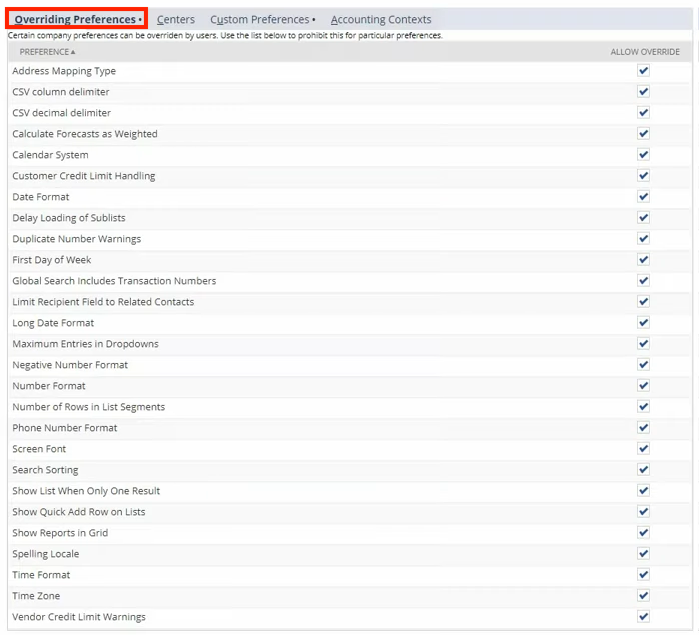The width and height of the screenshot is (699, 635).
Task: Click the 'Number Format' row label
Action: pyautogui.click(x=49, y=386)
